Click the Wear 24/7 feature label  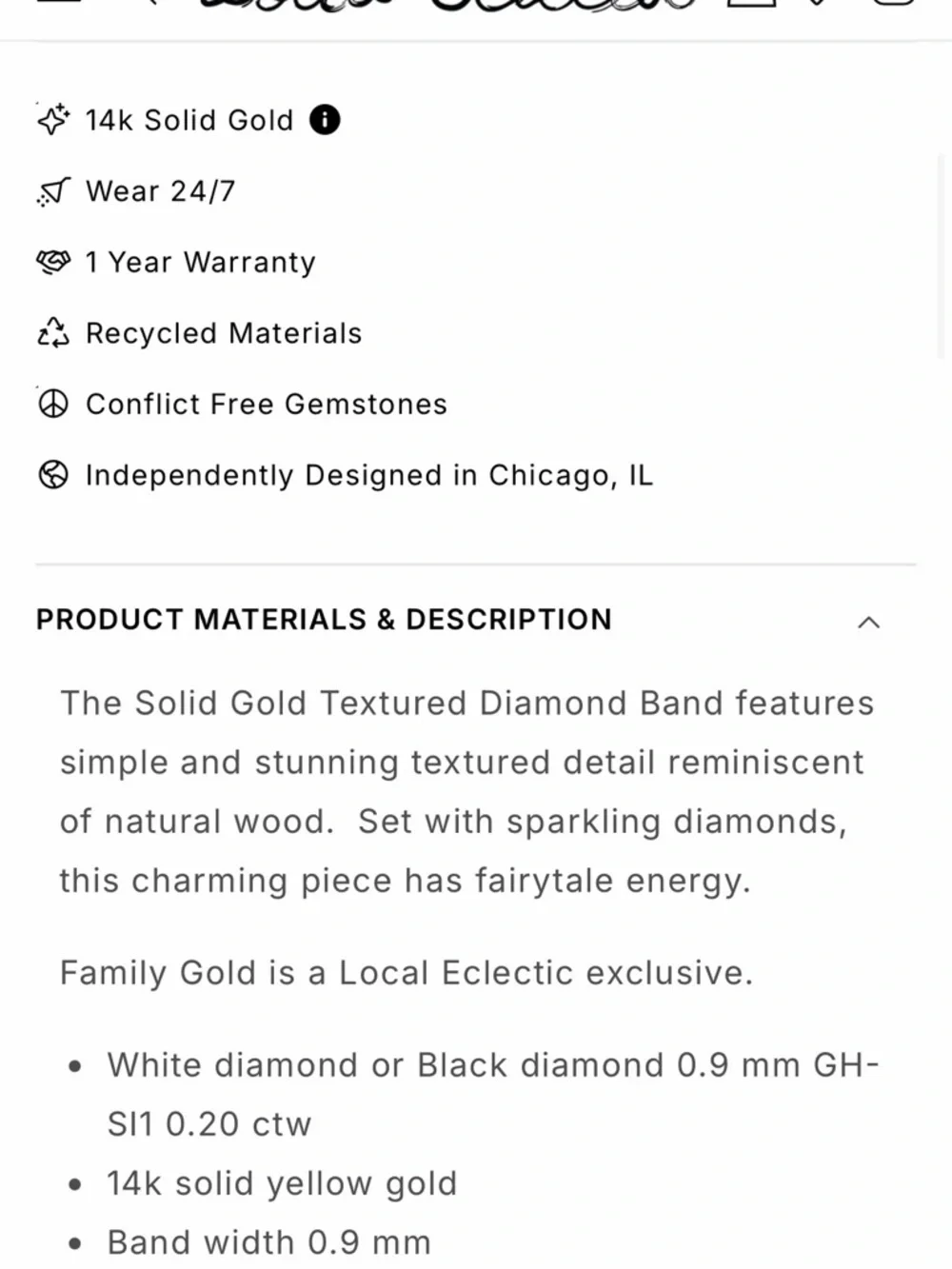160,191
